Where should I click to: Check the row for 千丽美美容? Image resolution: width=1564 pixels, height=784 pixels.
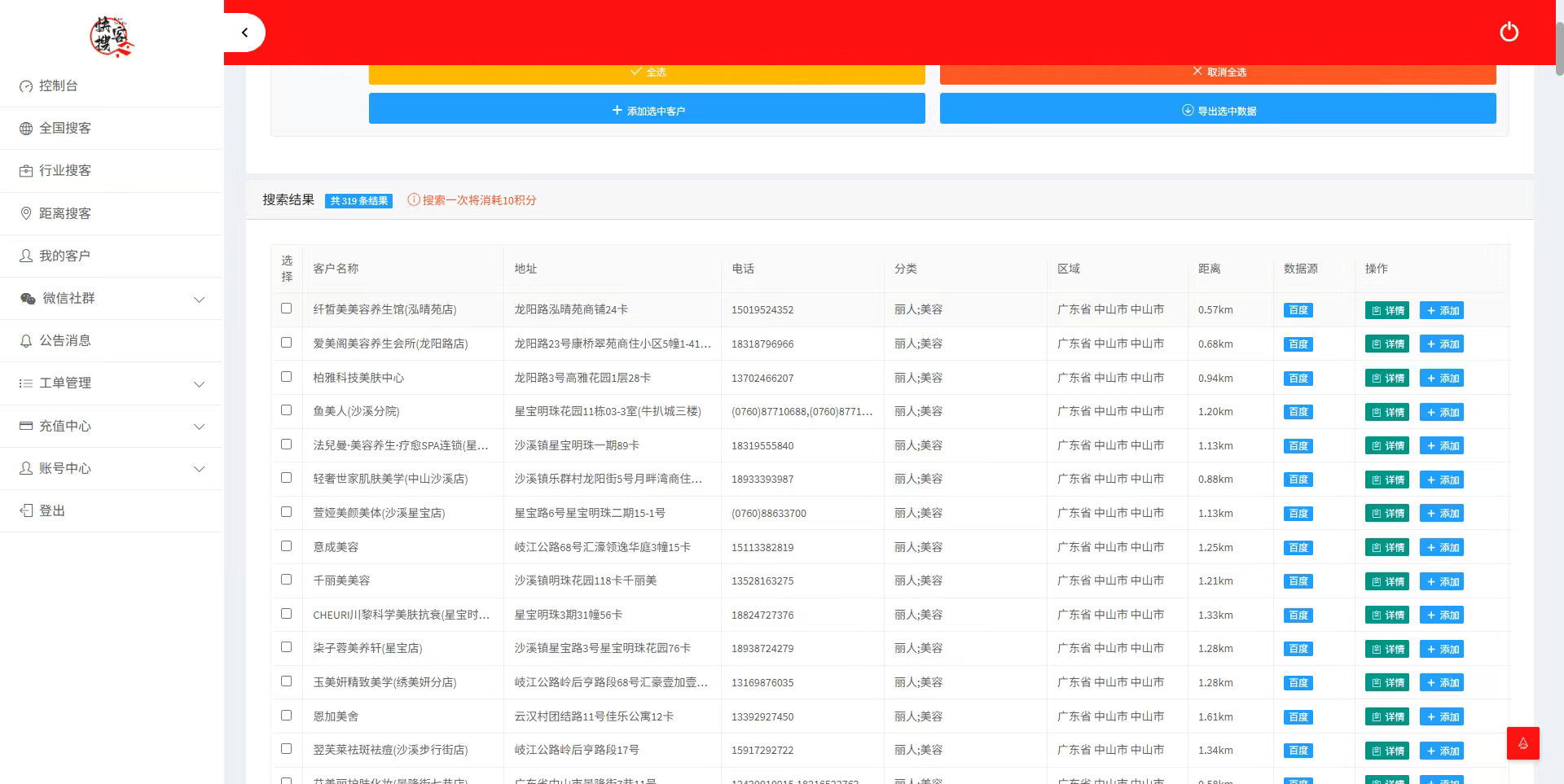pyautogui.click(x=286, y=580)
